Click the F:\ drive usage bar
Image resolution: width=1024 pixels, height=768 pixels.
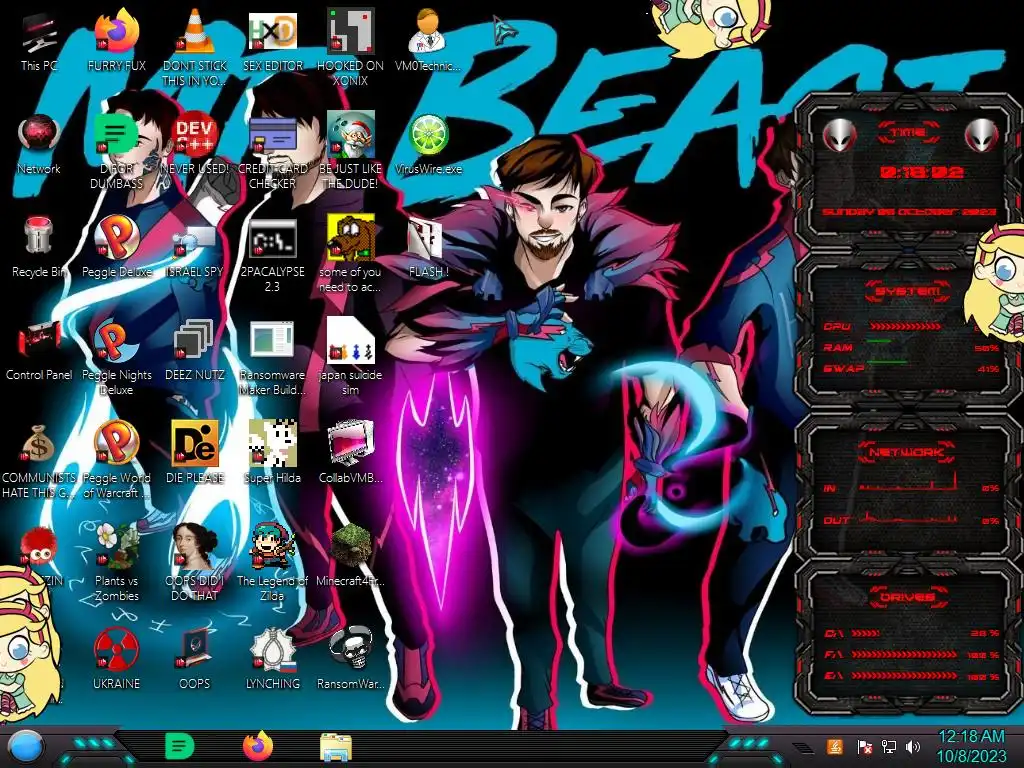pyautogui.click(x=904, y=654)
